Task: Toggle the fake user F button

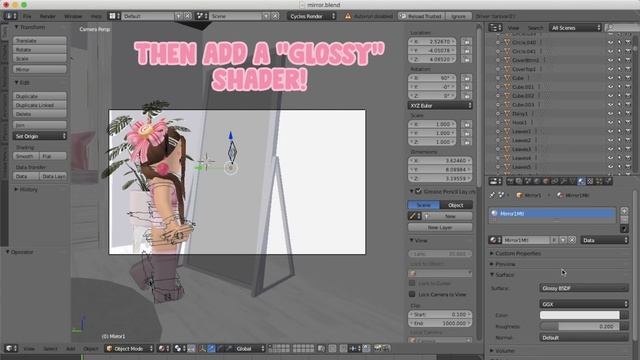Action: pyautogui.click(x=554, y=240)
